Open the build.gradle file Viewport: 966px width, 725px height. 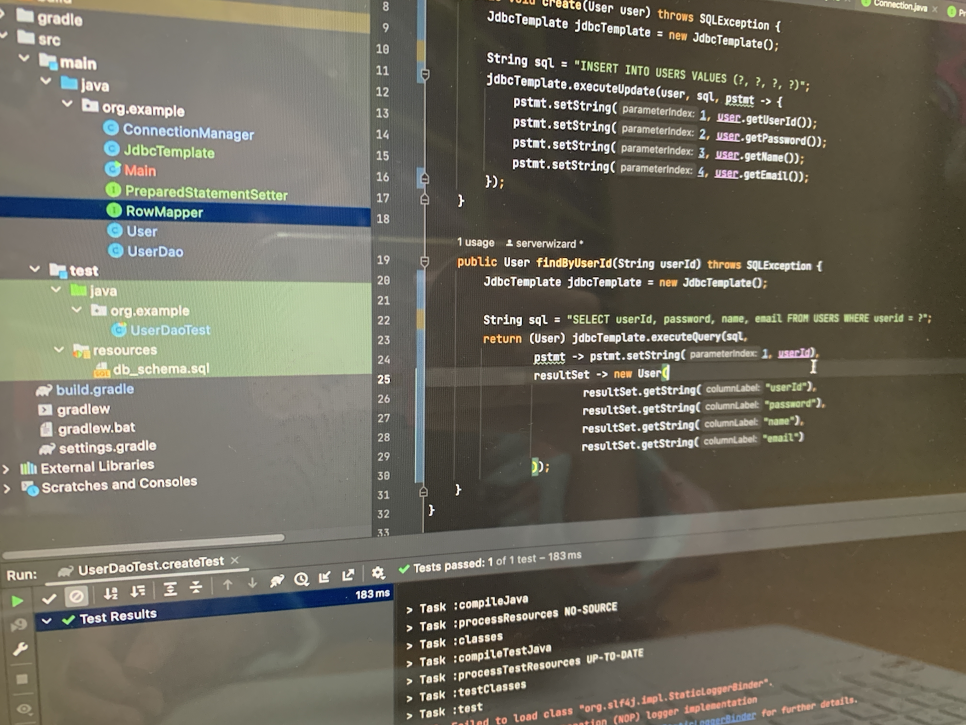pyautogui.click(x=95, y=389)
